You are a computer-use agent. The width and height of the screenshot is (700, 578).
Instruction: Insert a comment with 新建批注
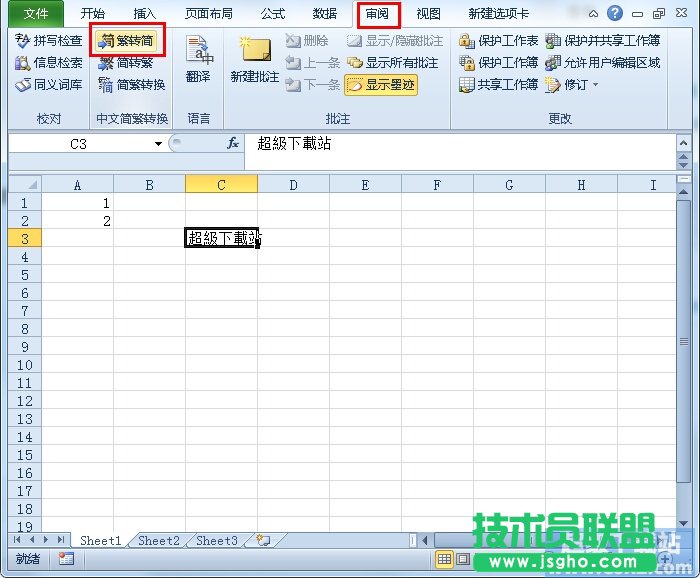click(255, 62)
